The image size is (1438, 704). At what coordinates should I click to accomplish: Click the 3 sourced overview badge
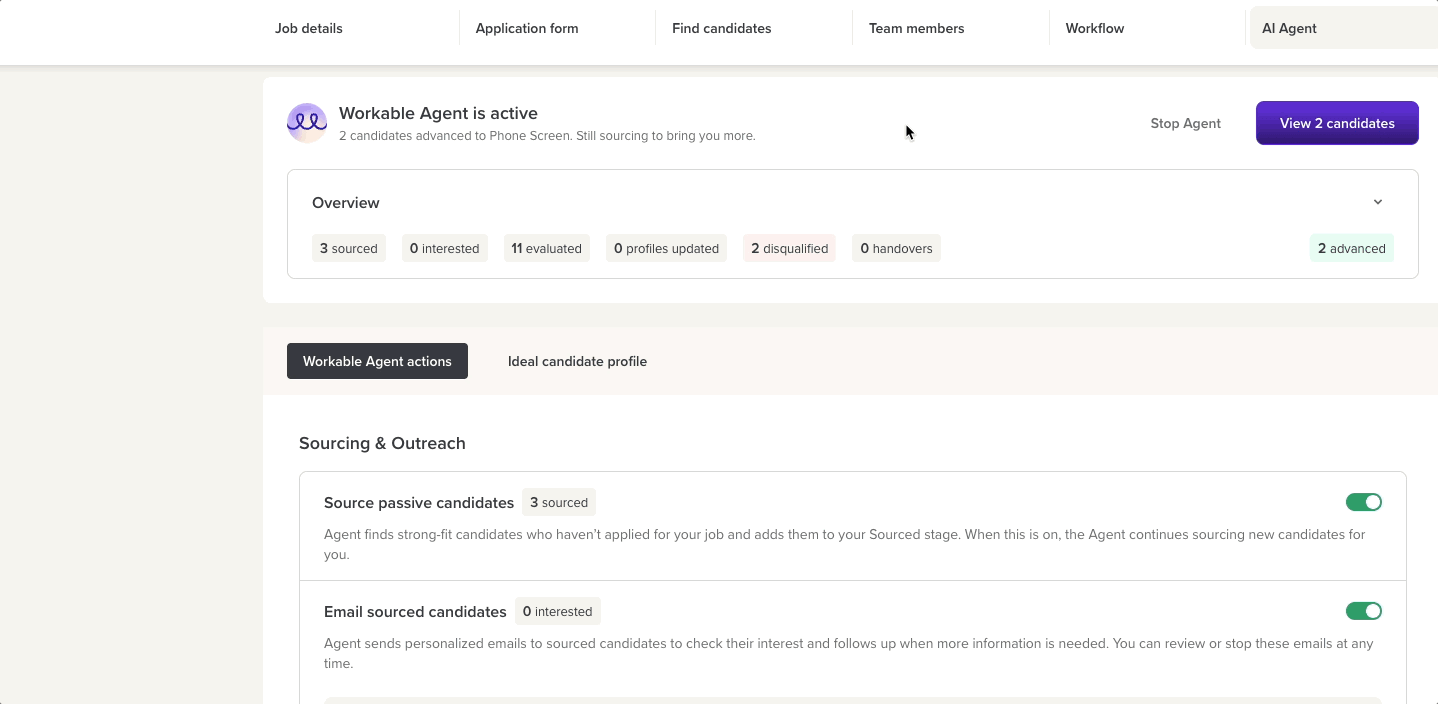348,248
